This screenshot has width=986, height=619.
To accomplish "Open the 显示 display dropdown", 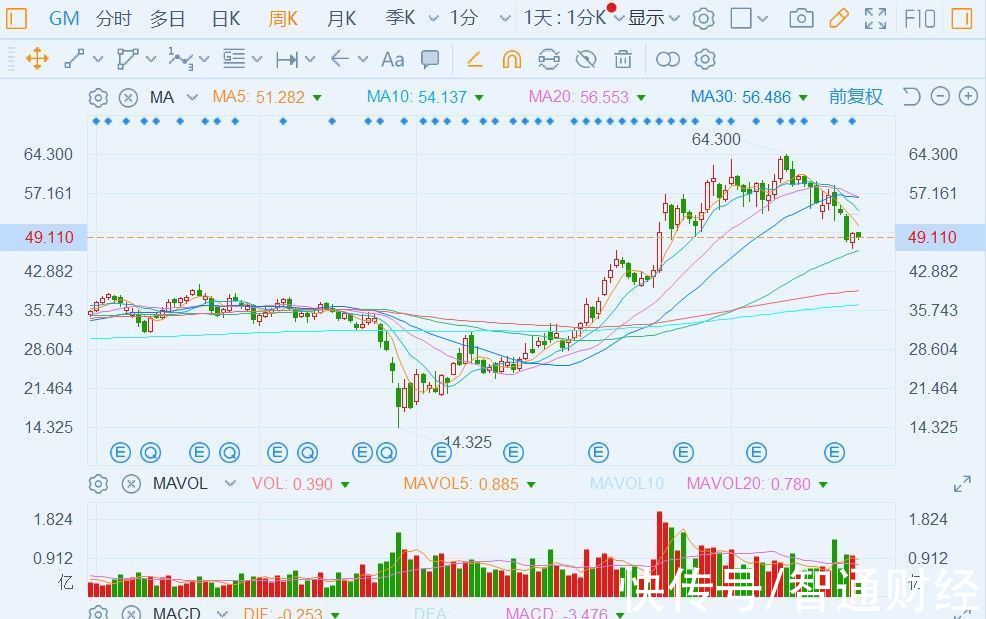I will pos(653,19).
